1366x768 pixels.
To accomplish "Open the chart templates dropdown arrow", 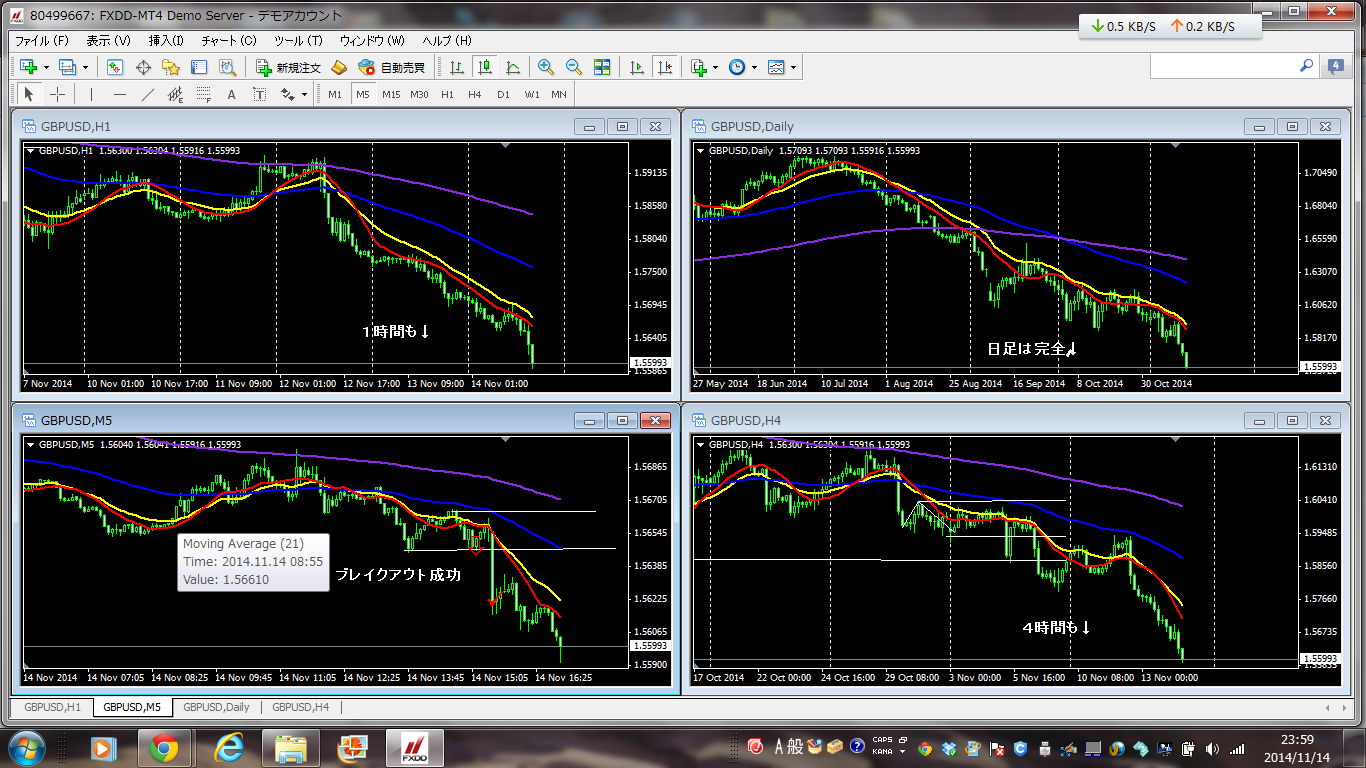I will [794, 67].
